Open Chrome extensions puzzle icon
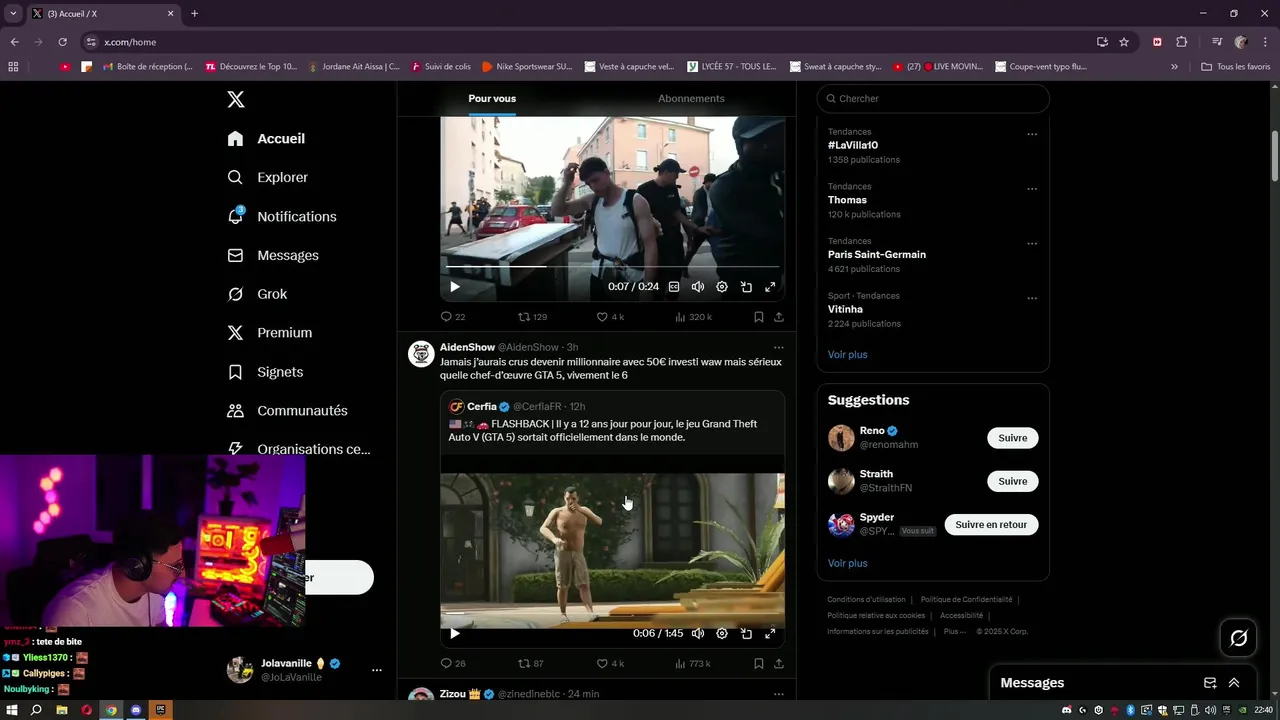This screenshot has width=1280, height=720. (x=1182, y=42)
